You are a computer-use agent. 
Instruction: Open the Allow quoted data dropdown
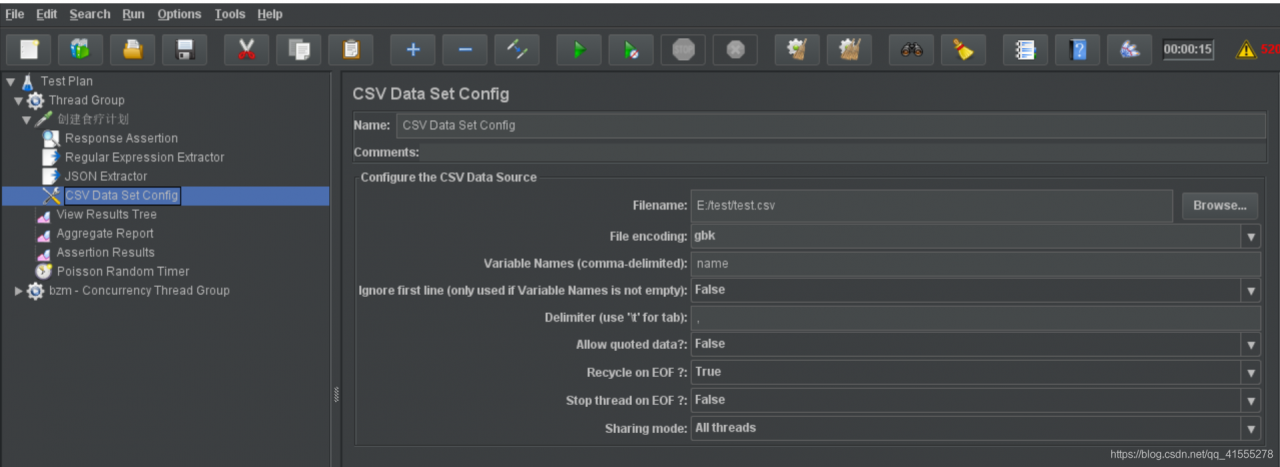click(x=1250, y=344)
